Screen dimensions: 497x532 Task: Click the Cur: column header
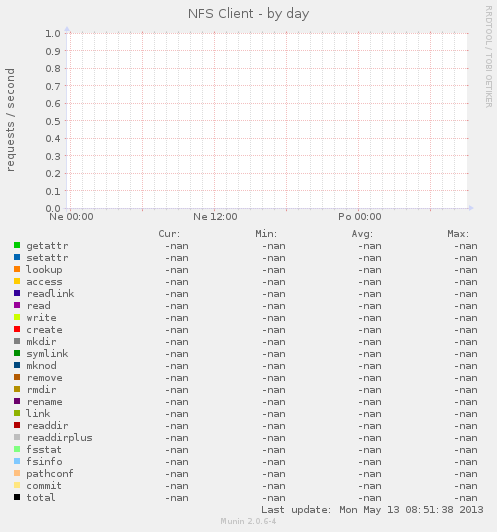click(x=169, y=234)
